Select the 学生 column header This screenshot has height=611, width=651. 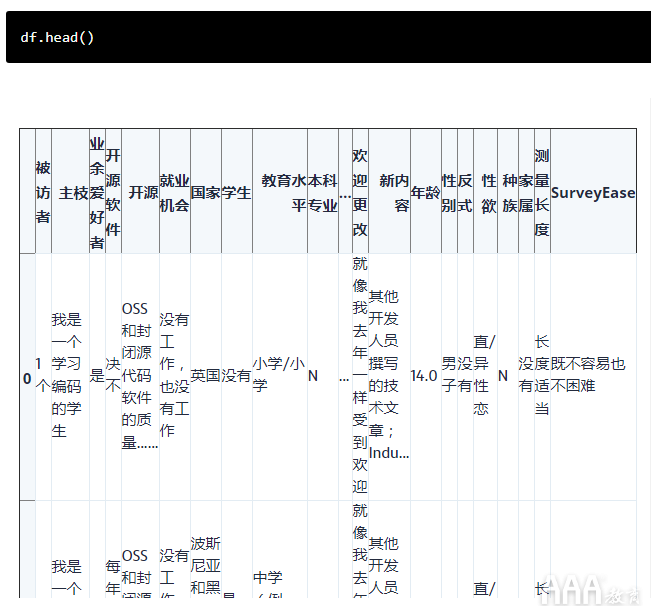click(x=237, y=192)
